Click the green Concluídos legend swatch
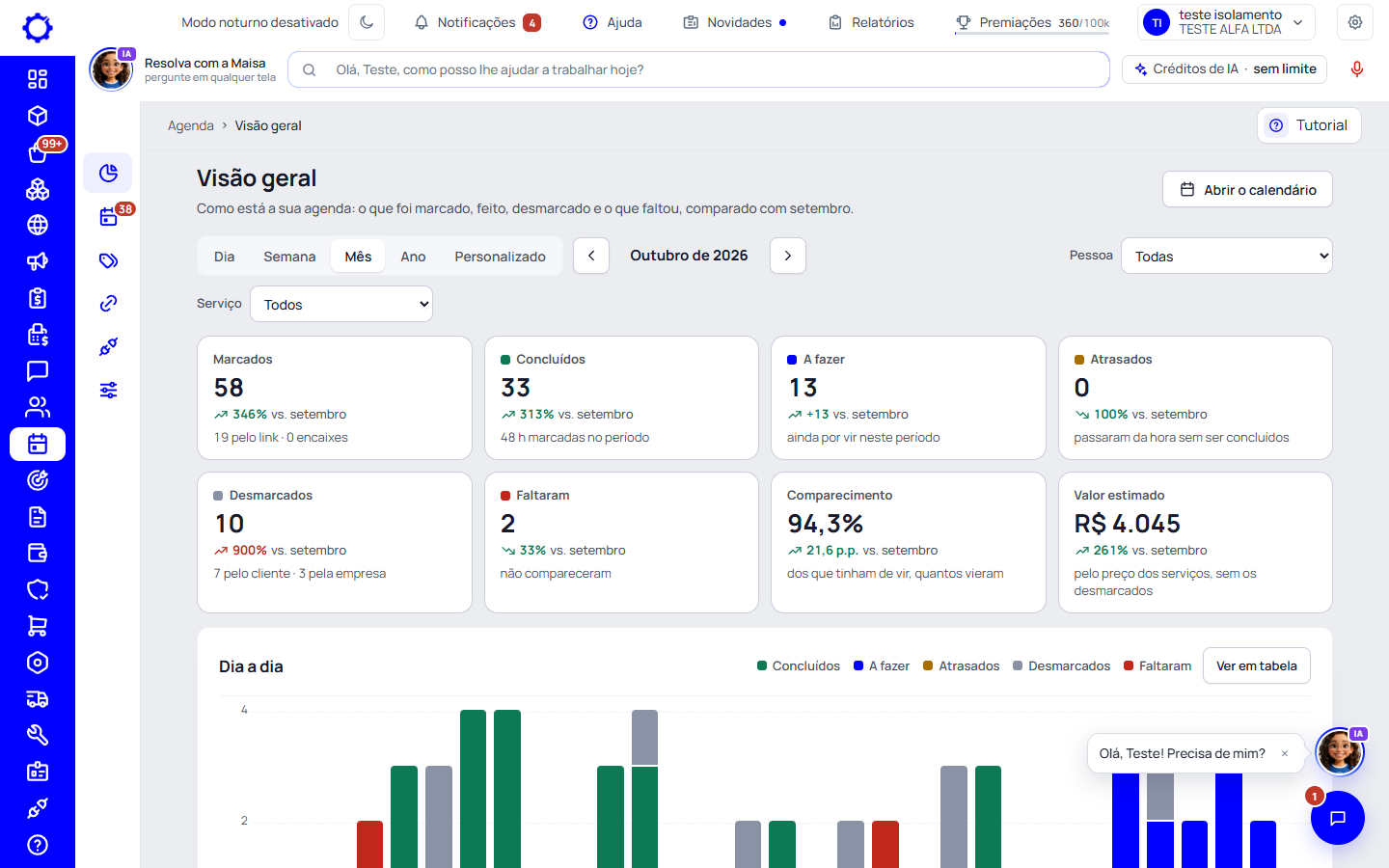Screen dimensions: 1389x868 762,665
